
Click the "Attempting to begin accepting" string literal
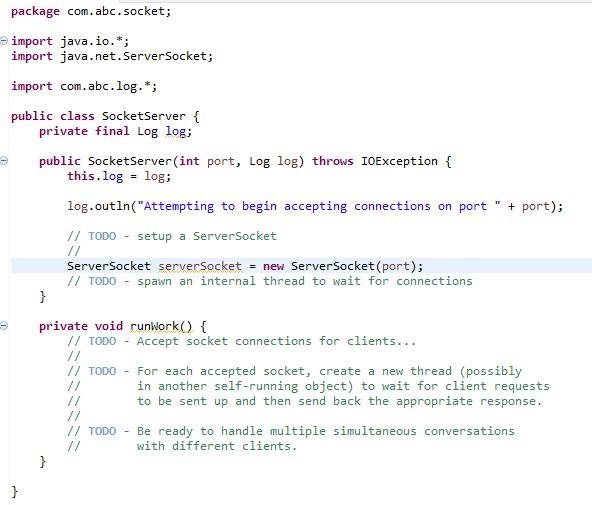(319, 206)
